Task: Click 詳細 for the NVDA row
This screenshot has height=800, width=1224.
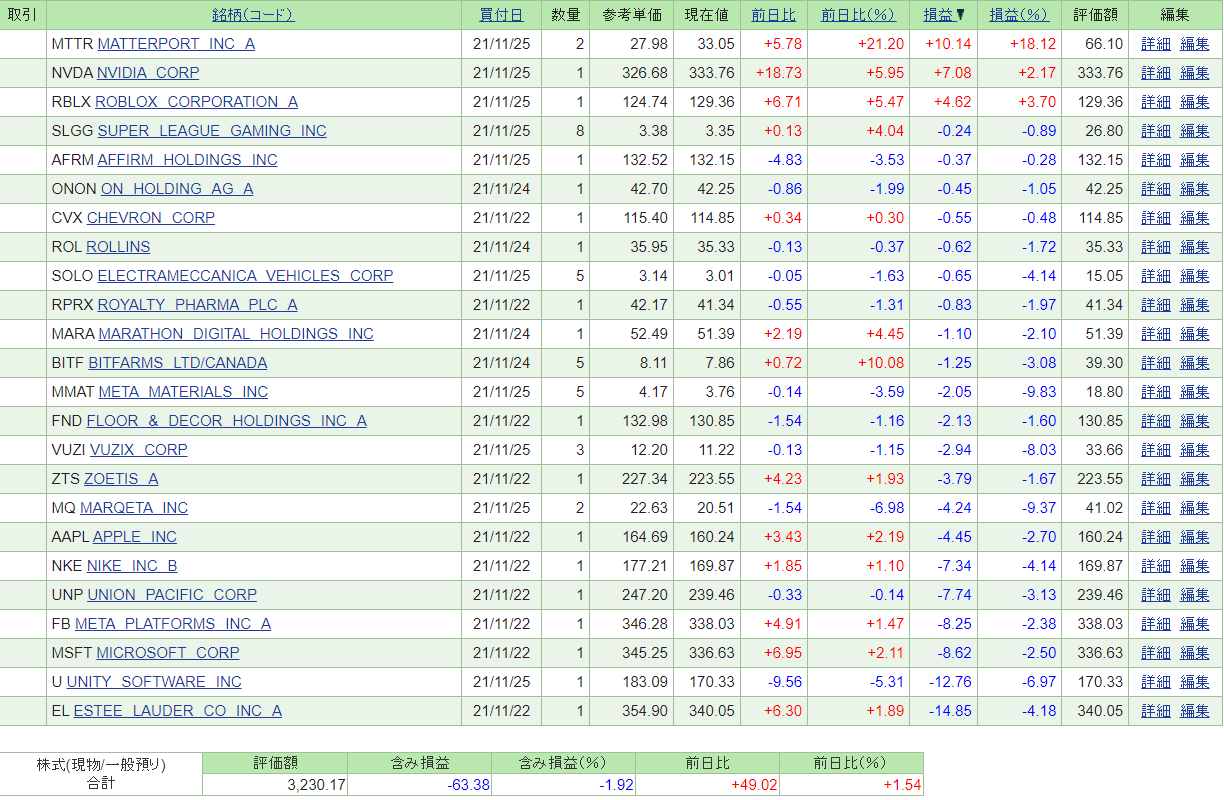Action: click(1156, 73)
